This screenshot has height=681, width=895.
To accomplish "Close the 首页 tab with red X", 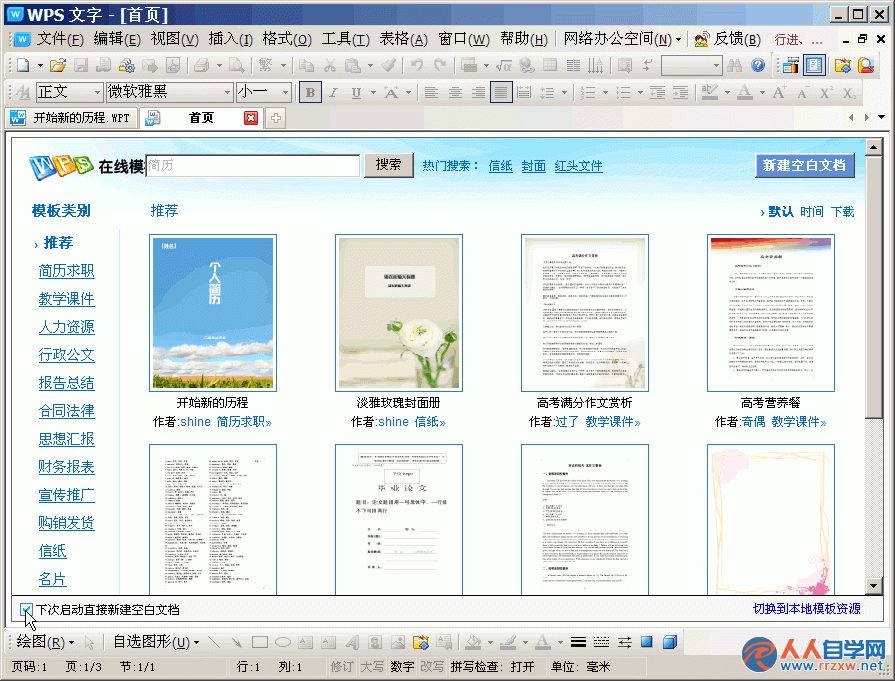I will [x=251, y=118].
